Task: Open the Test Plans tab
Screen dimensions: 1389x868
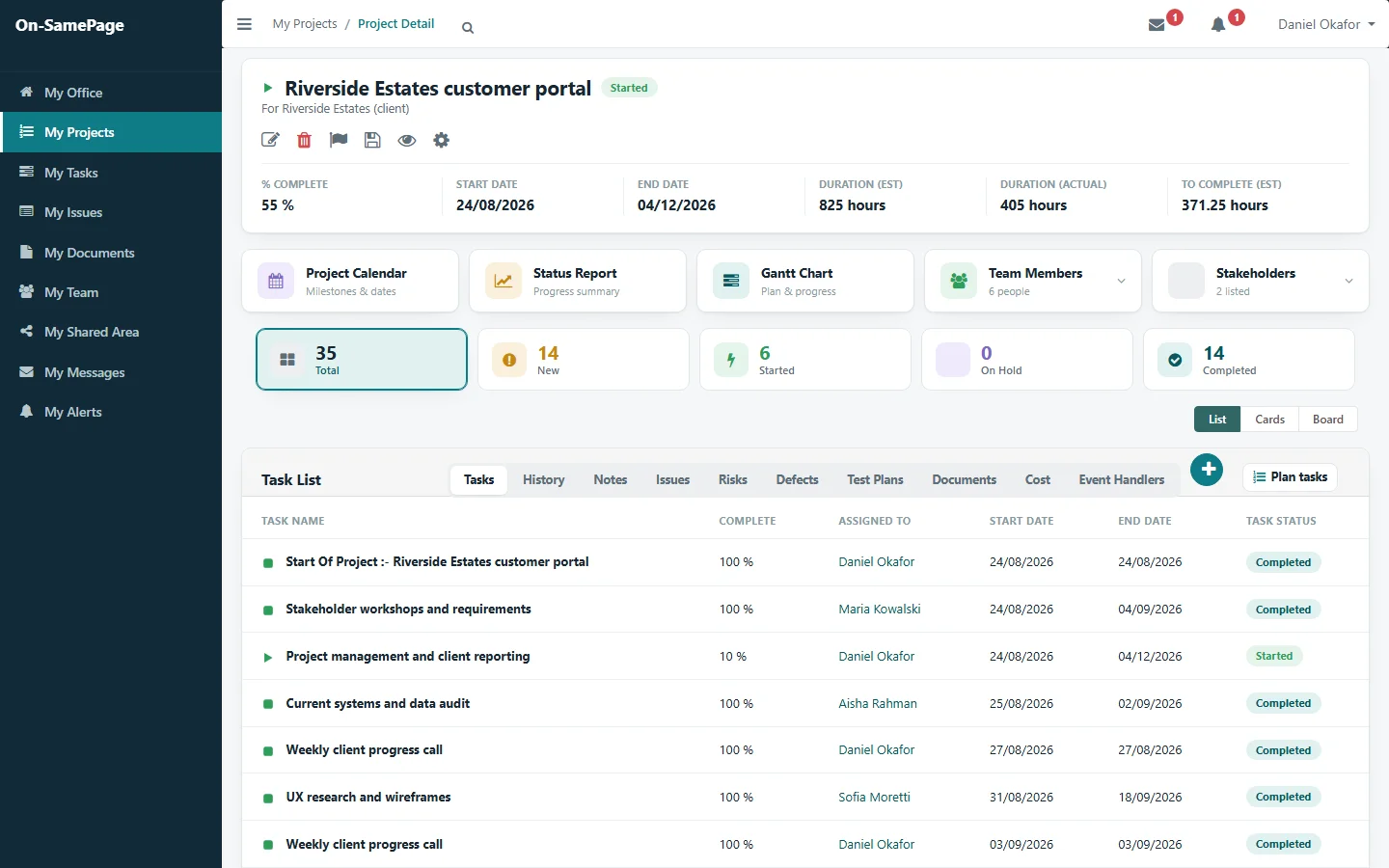Action: (x=875, y=479)
